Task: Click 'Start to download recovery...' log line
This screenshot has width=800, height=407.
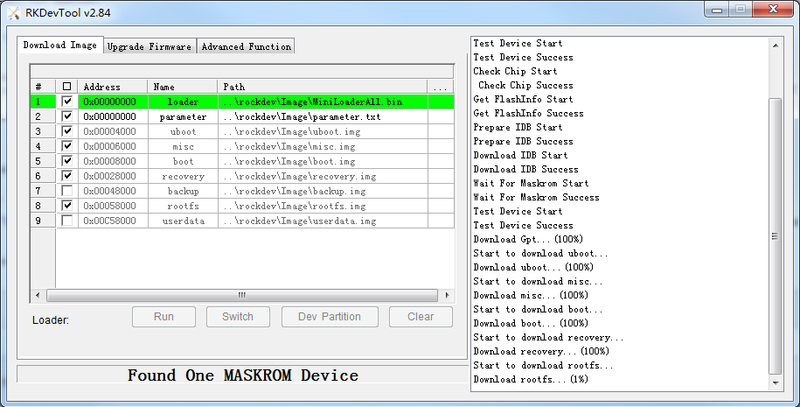Action: [x=548, y=338]
